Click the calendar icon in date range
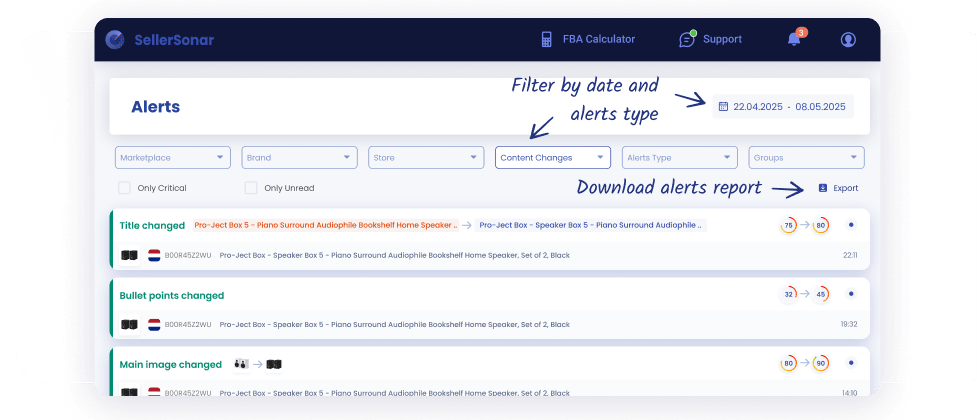This screenshot has width=977, height=420. coord(723,106)
